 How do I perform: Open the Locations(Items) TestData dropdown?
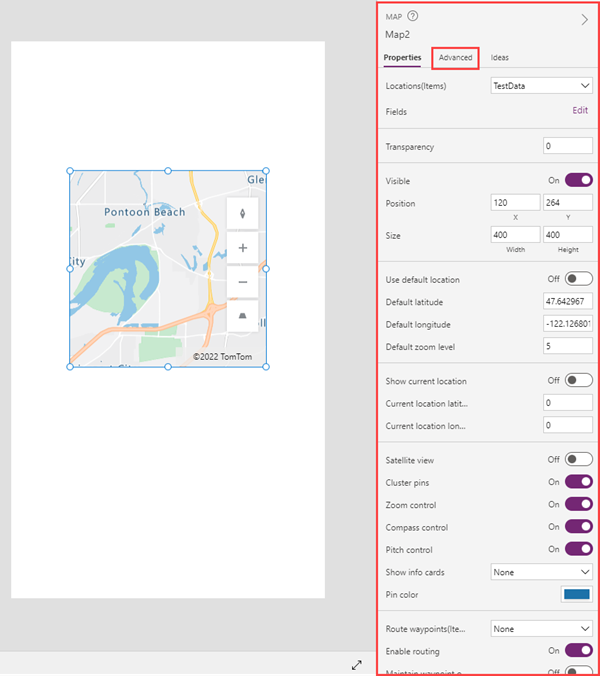(x=541, y=86)
